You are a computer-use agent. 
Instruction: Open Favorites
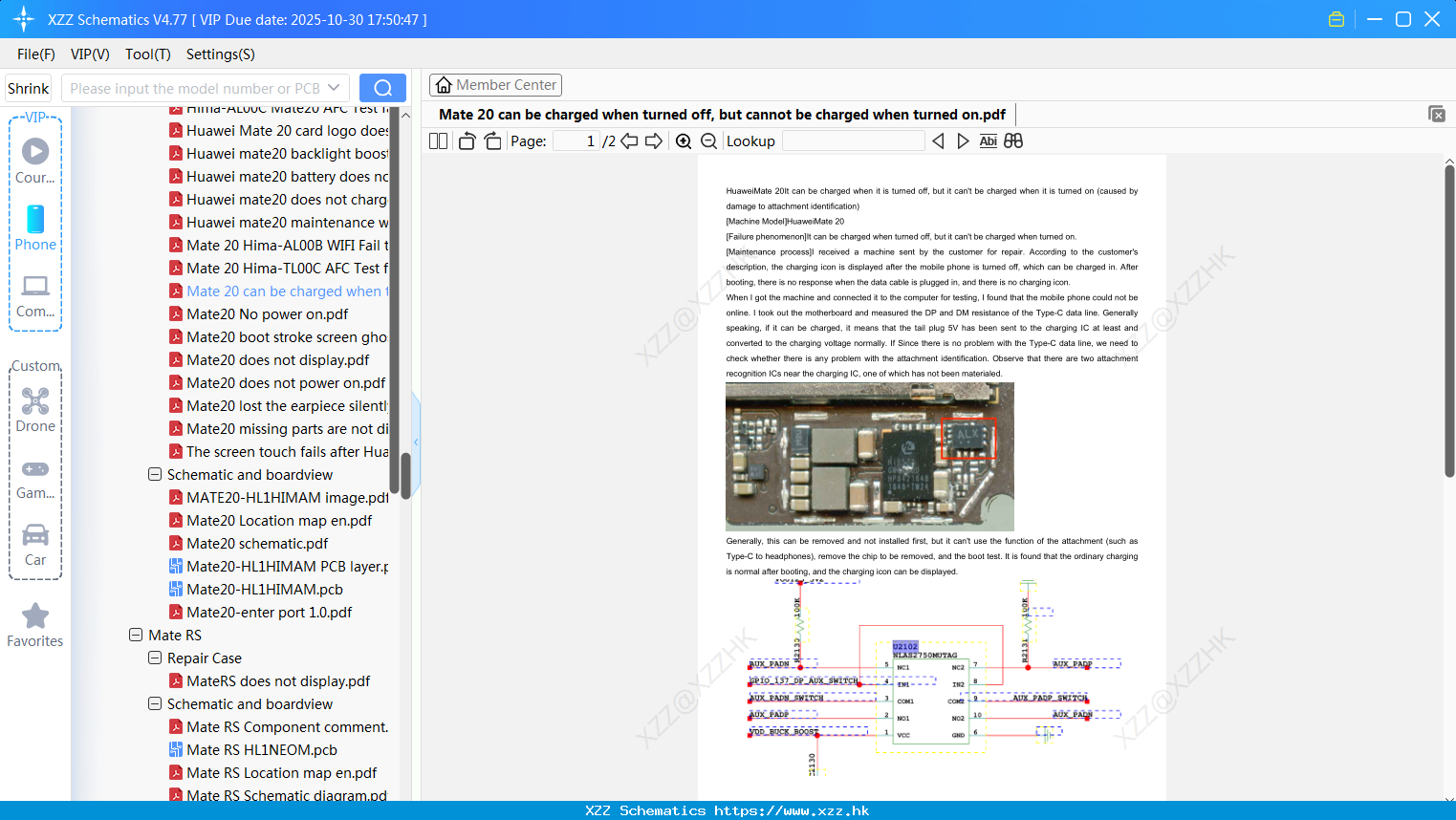(x=35, y=626)
